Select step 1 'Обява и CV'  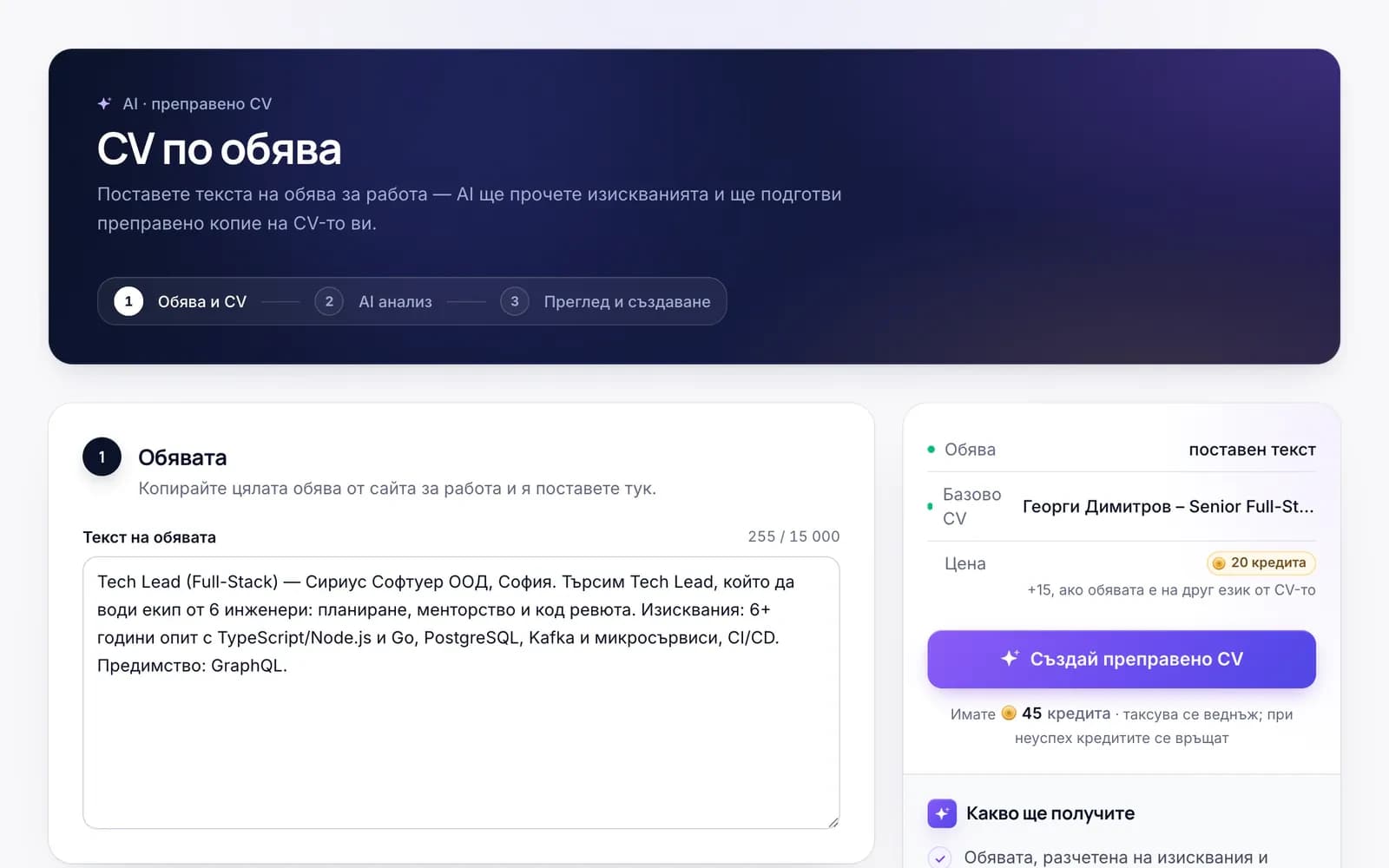(181, 301)
